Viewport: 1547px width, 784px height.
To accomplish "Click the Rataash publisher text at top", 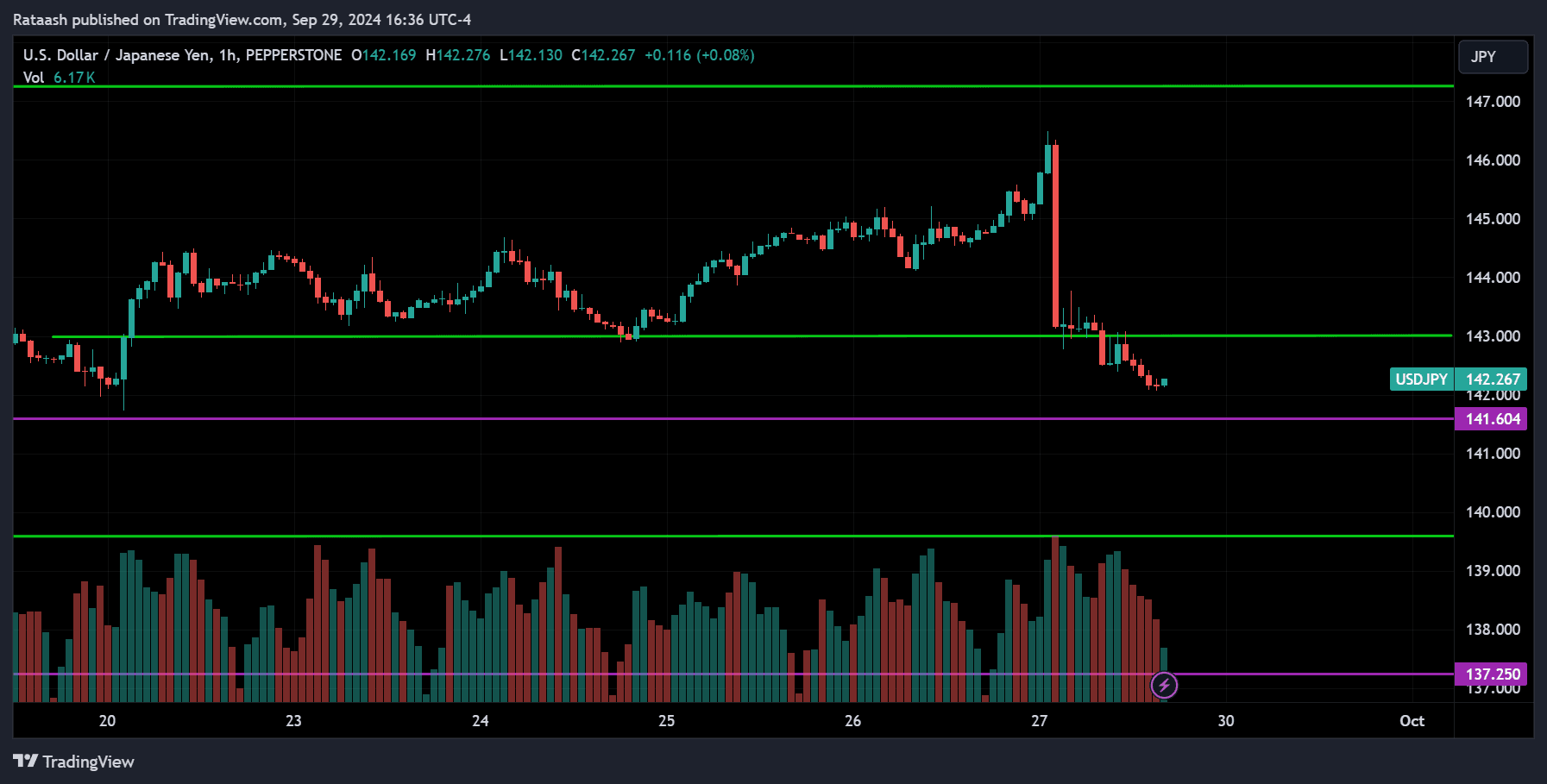I will click(x=41, y=20).
